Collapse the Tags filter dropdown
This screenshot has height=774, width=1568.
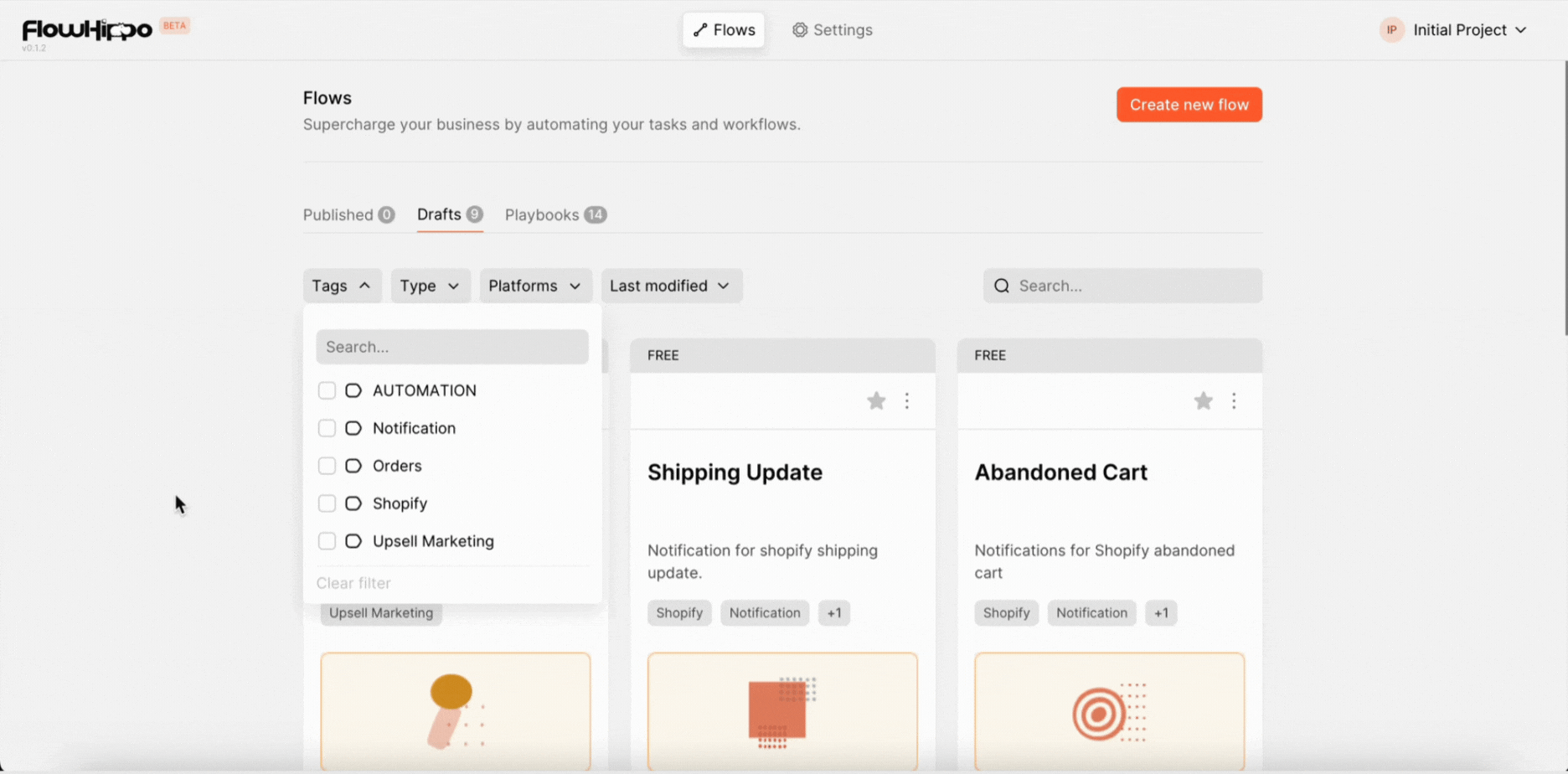pos(342,286)
